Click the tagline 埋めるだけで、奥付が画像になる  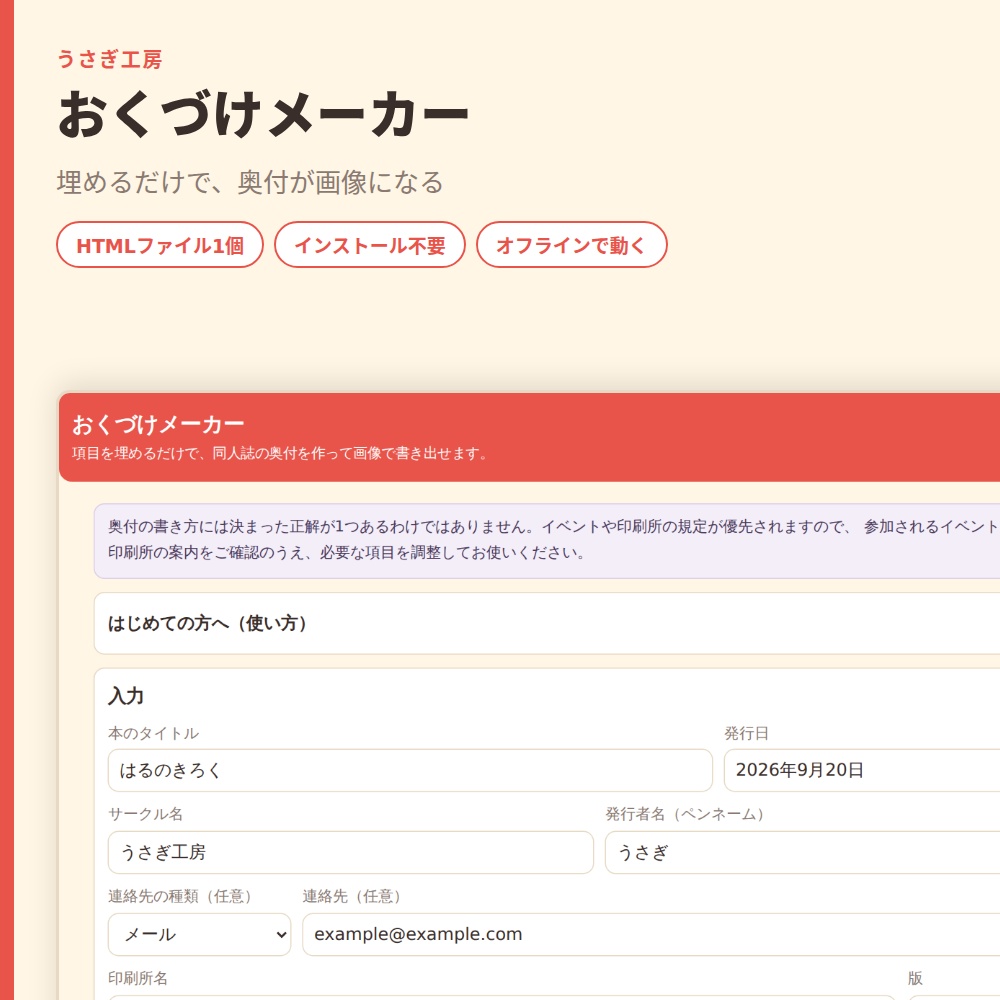pos(250,182)
